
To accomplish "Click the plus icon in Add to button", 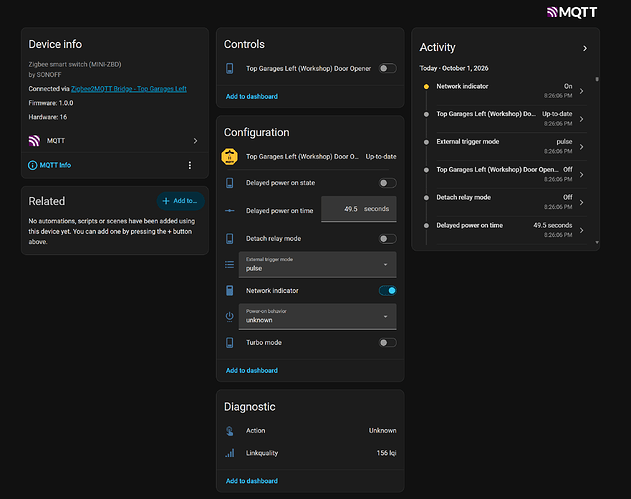I will (x=166, y=201).
